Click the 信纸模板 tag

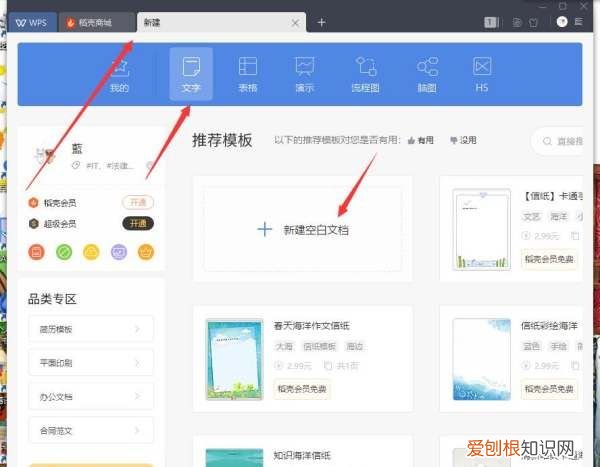(x=320, y=347)
